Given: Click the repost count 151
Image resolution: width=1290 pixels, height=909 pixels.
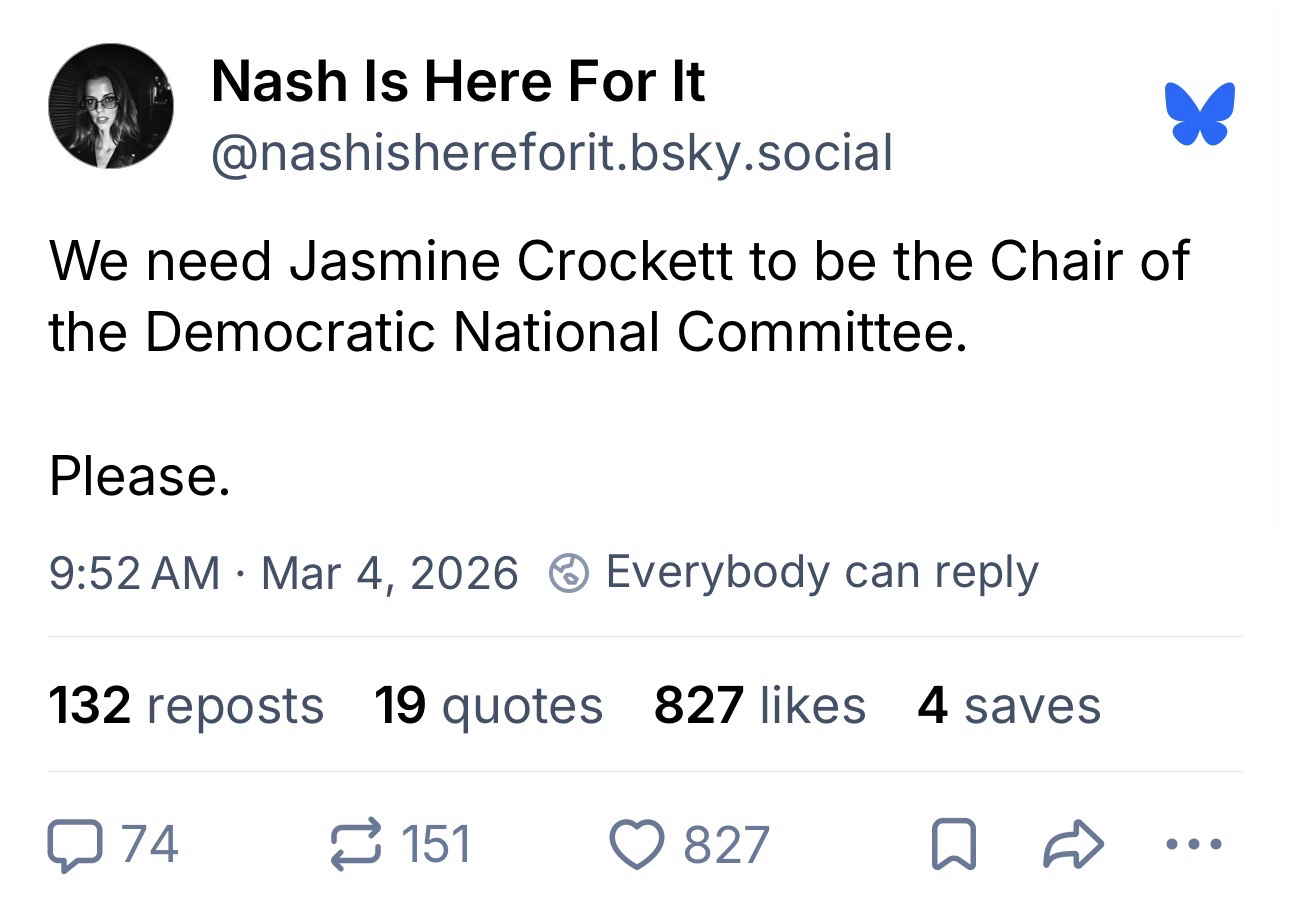Looking at the screenshot, I should click(435, 844).
